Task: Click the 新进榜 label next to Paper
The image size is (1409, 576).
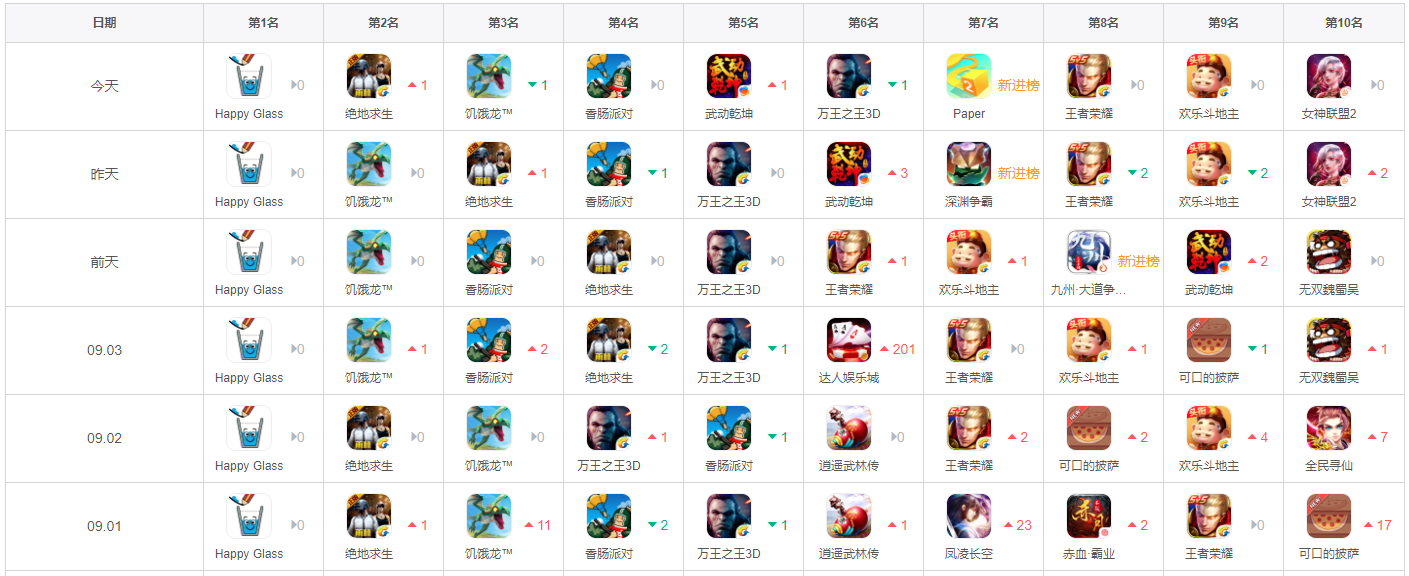Action: (1018, 86)
